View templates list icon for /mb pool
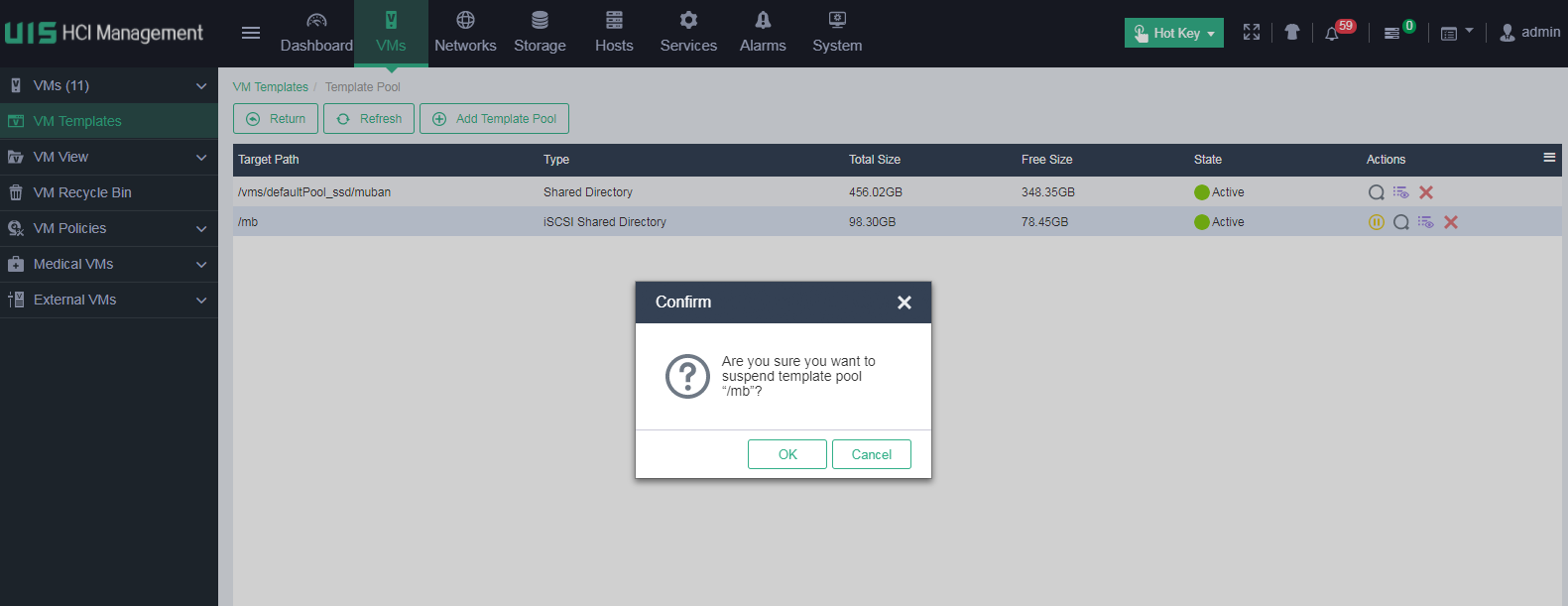The width and height of the screenshot is (1568, 606). pos(1425,222)
